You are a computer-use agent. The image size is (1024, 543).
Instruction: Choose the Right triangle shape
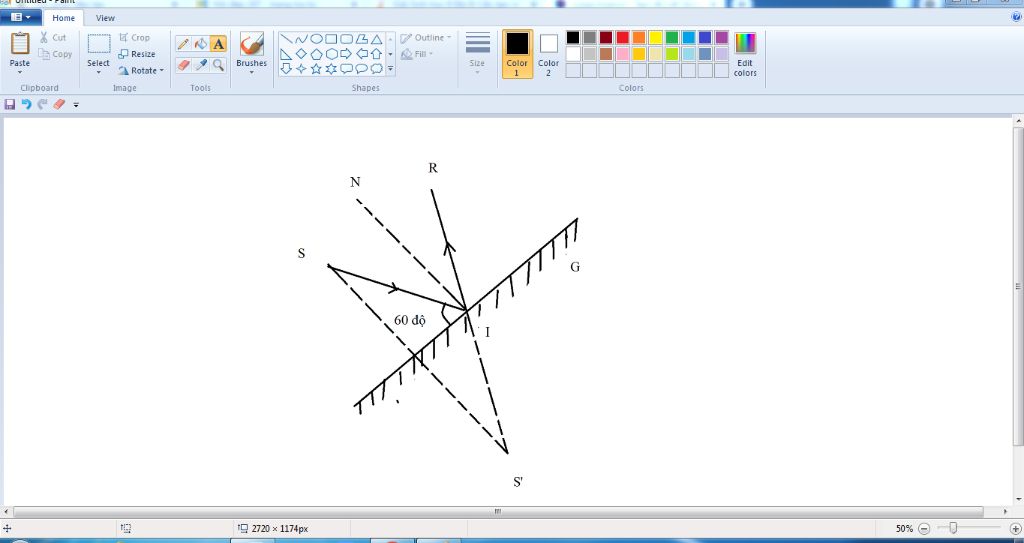[286, 54]
